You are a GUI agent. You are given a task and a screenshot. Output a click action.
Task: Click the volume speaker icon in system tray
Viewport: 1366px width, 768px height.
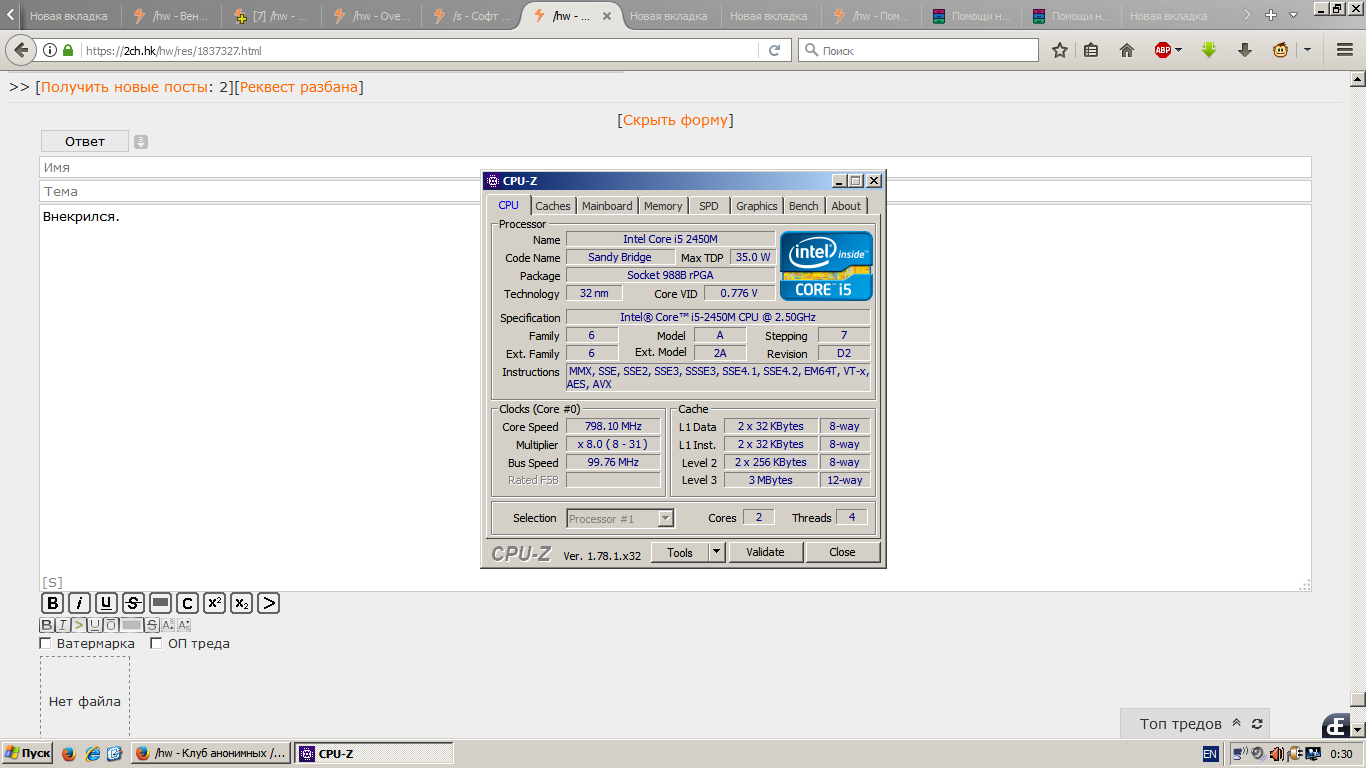(x=1257, y=753)
